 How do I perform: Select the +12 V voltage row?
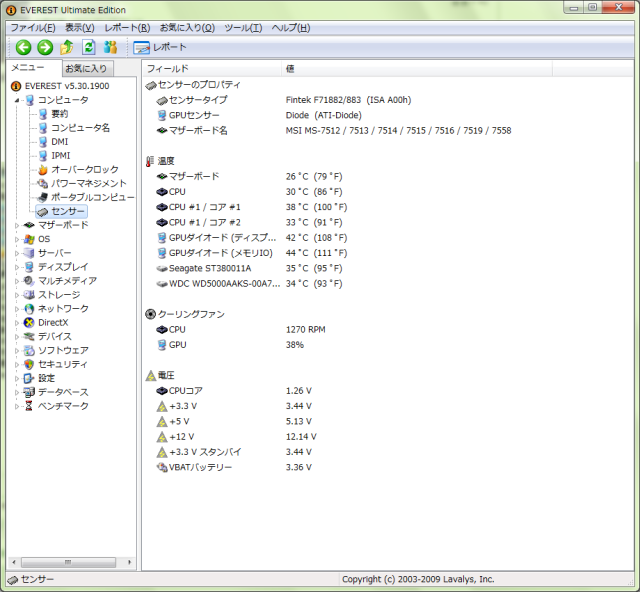tap(236, 437)
